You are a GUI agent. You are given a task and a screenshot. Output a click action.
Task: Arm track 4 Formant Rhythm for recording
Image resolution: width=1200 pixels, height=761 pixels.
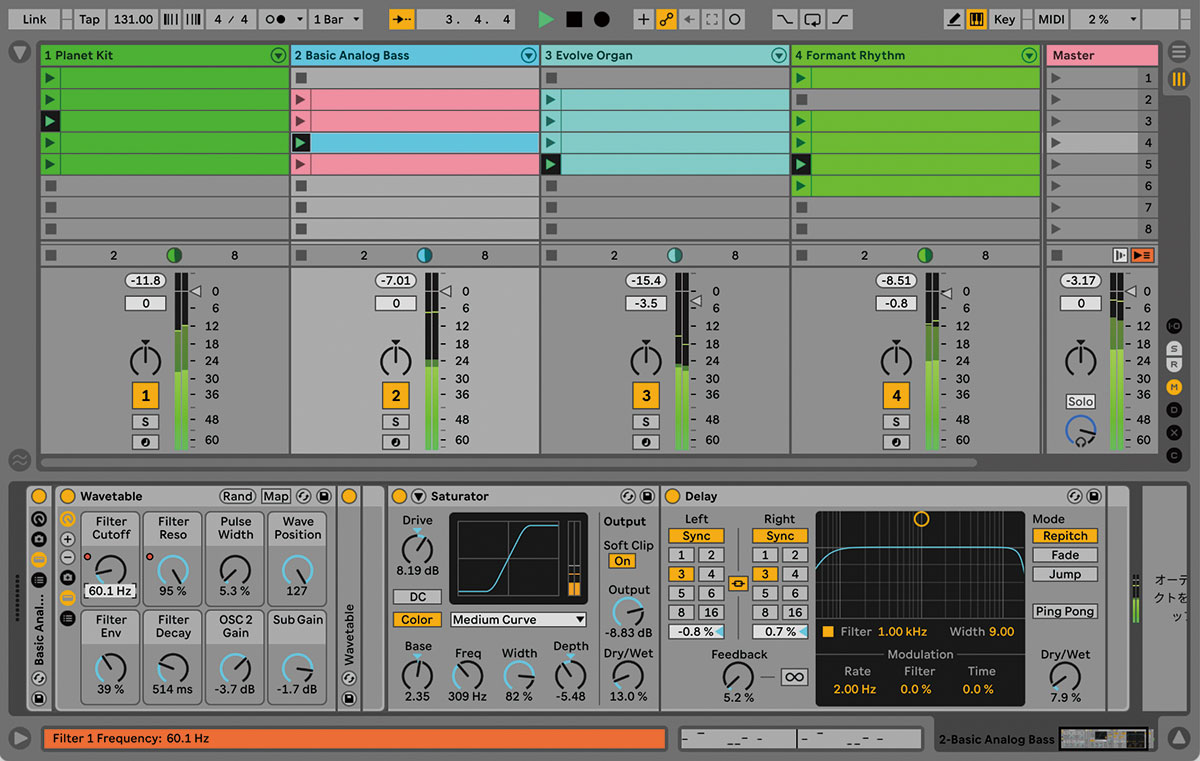(x=896, y=442)
